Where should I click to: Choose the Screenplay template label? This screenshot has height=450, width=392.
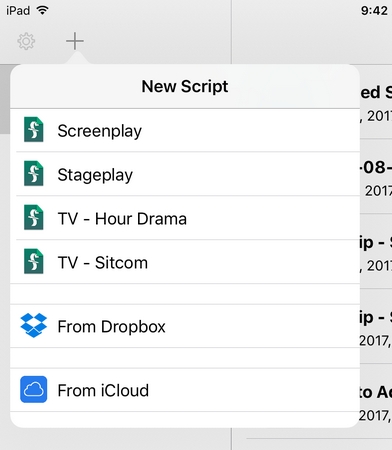point(99,131)
